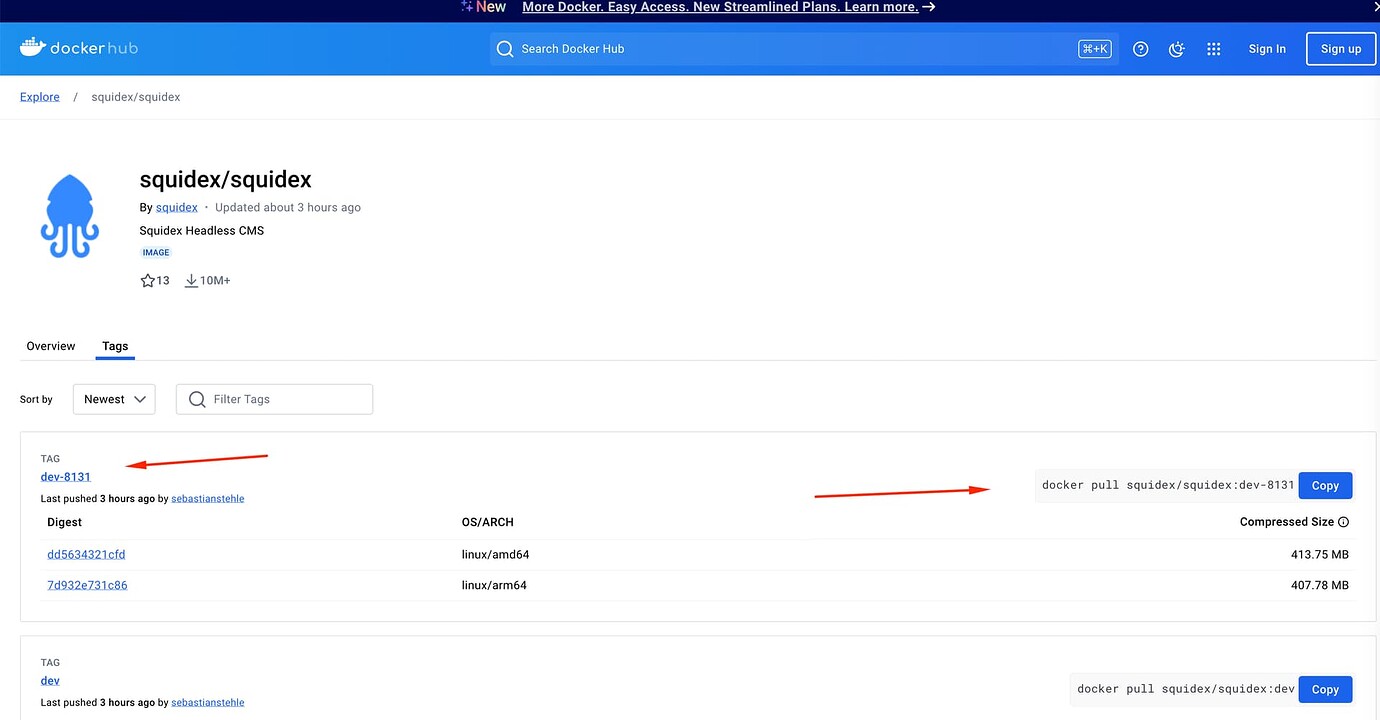This screenshot has height=720, width=1380.
Task: Copy the dev tag pull command
Action: (1325, 689)
